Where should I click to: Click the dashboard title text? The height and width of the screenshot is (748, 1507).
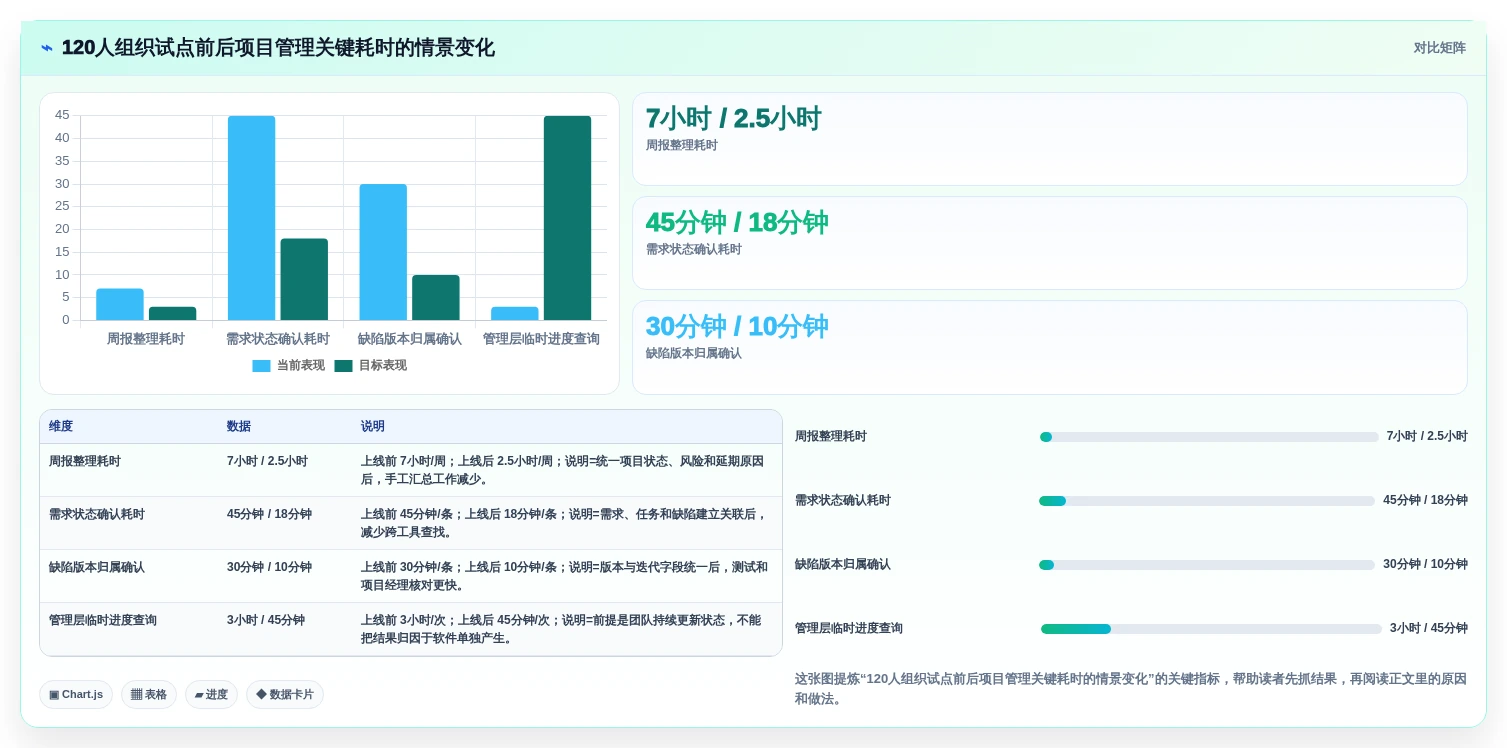(x=278, y=48)
